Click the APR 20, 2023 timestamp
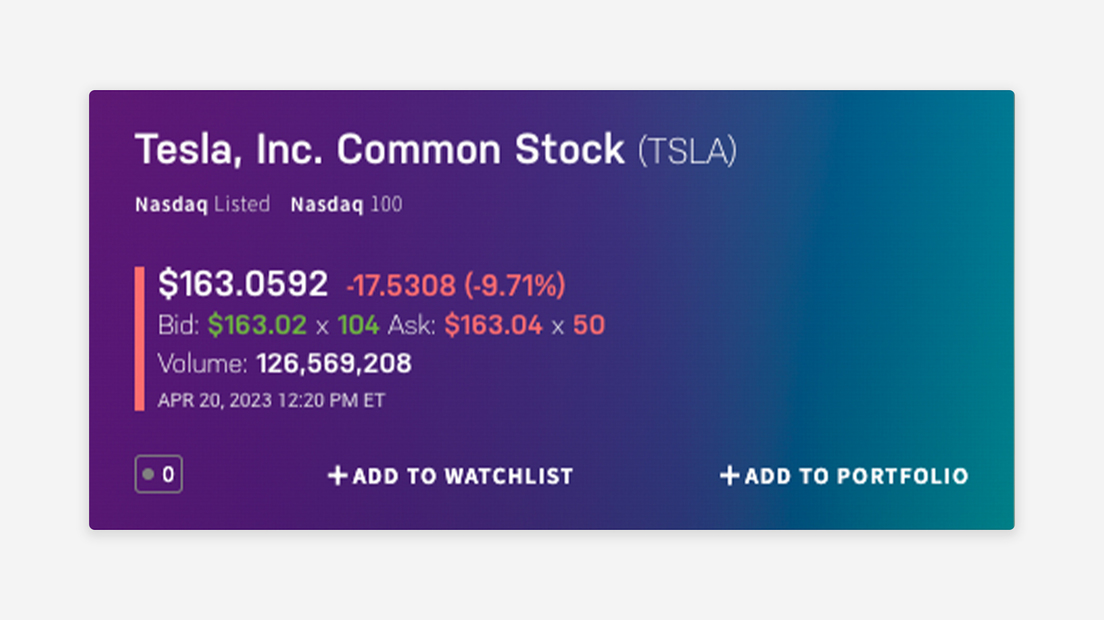 point(271,401)
